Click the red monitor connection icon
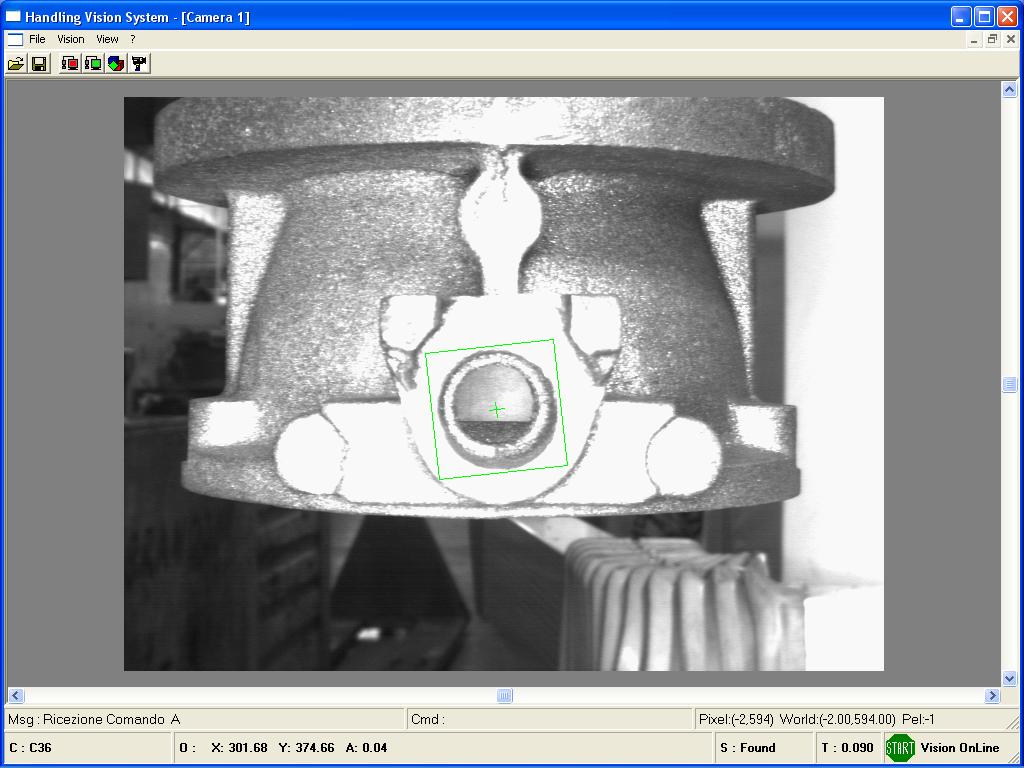The image size is (1024, 768). [69, 63]
